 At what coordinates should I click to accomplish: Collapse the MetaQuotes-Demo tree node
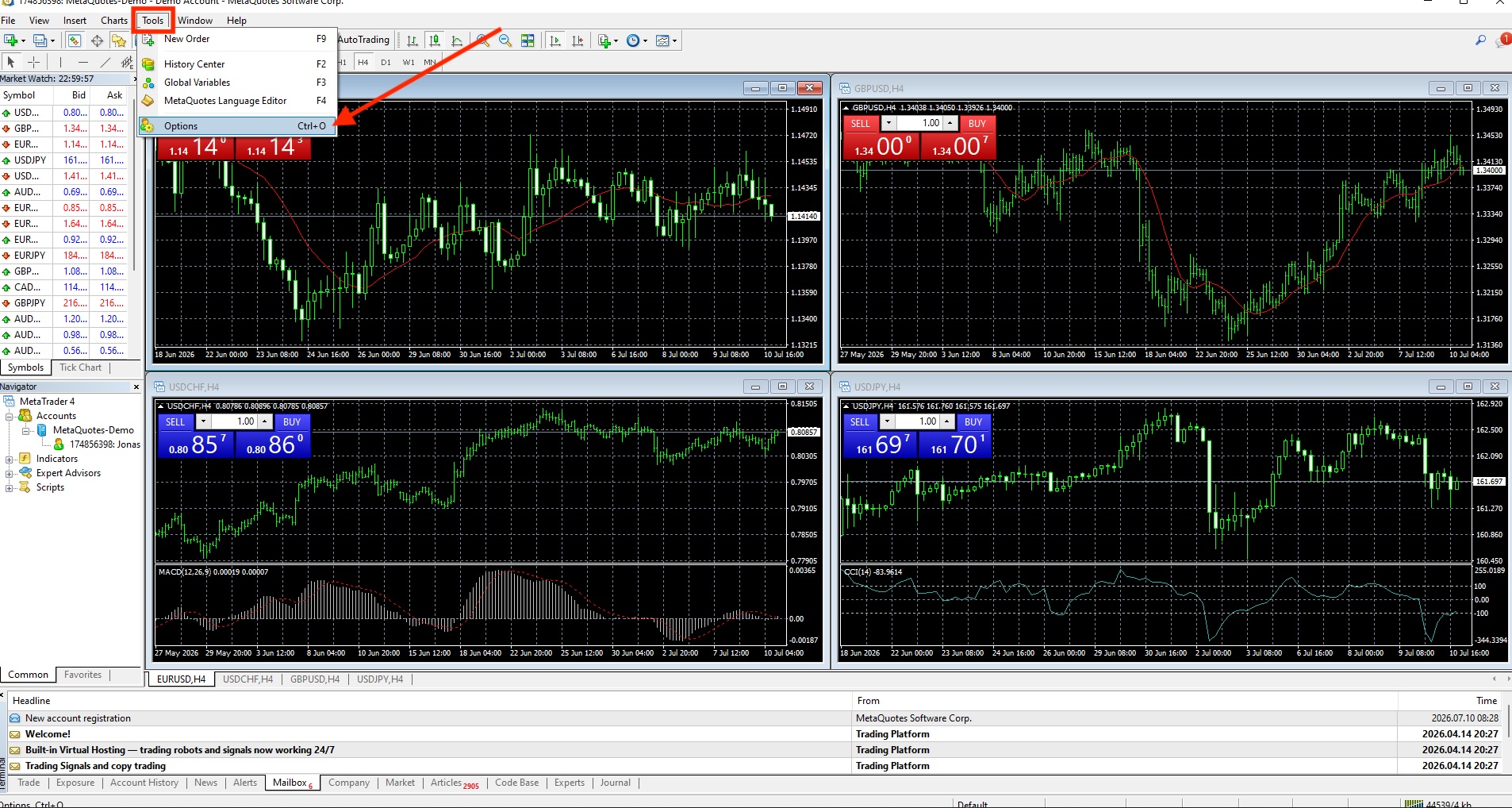click(25, 430)
